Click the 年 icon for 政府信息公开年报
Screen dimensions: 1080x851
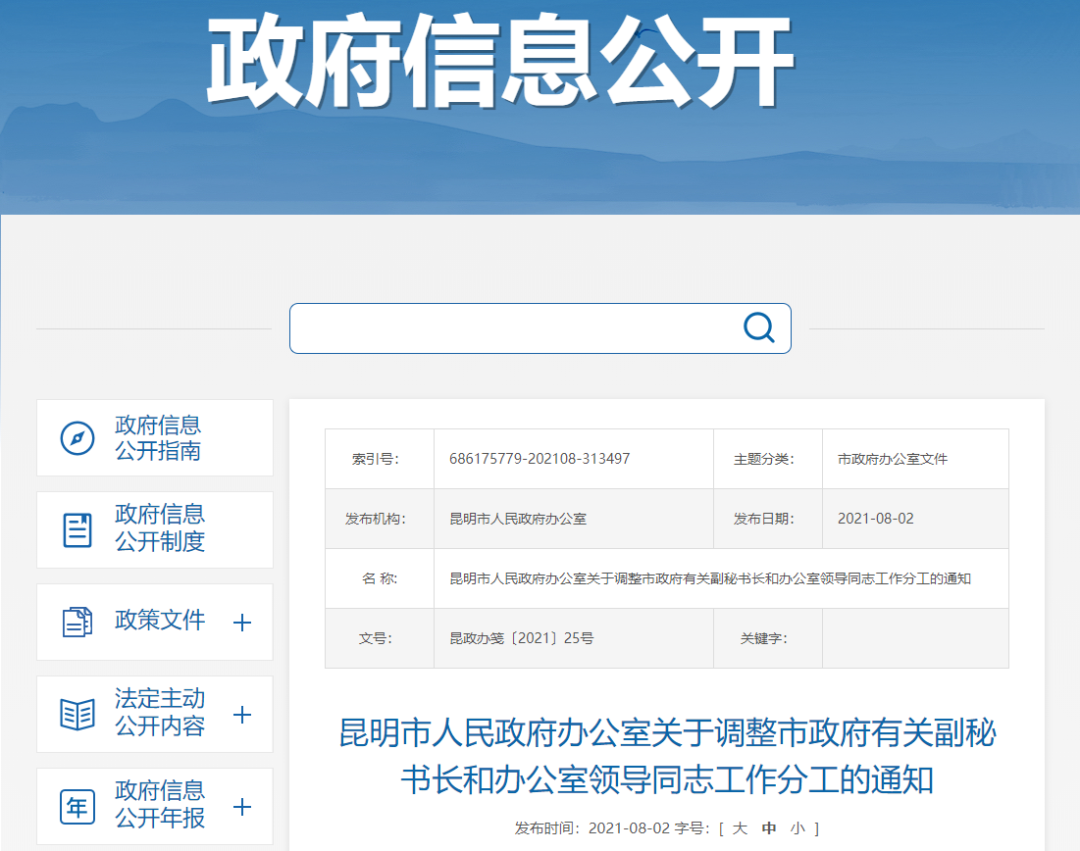pyautogui.click(x=78, y=806)
